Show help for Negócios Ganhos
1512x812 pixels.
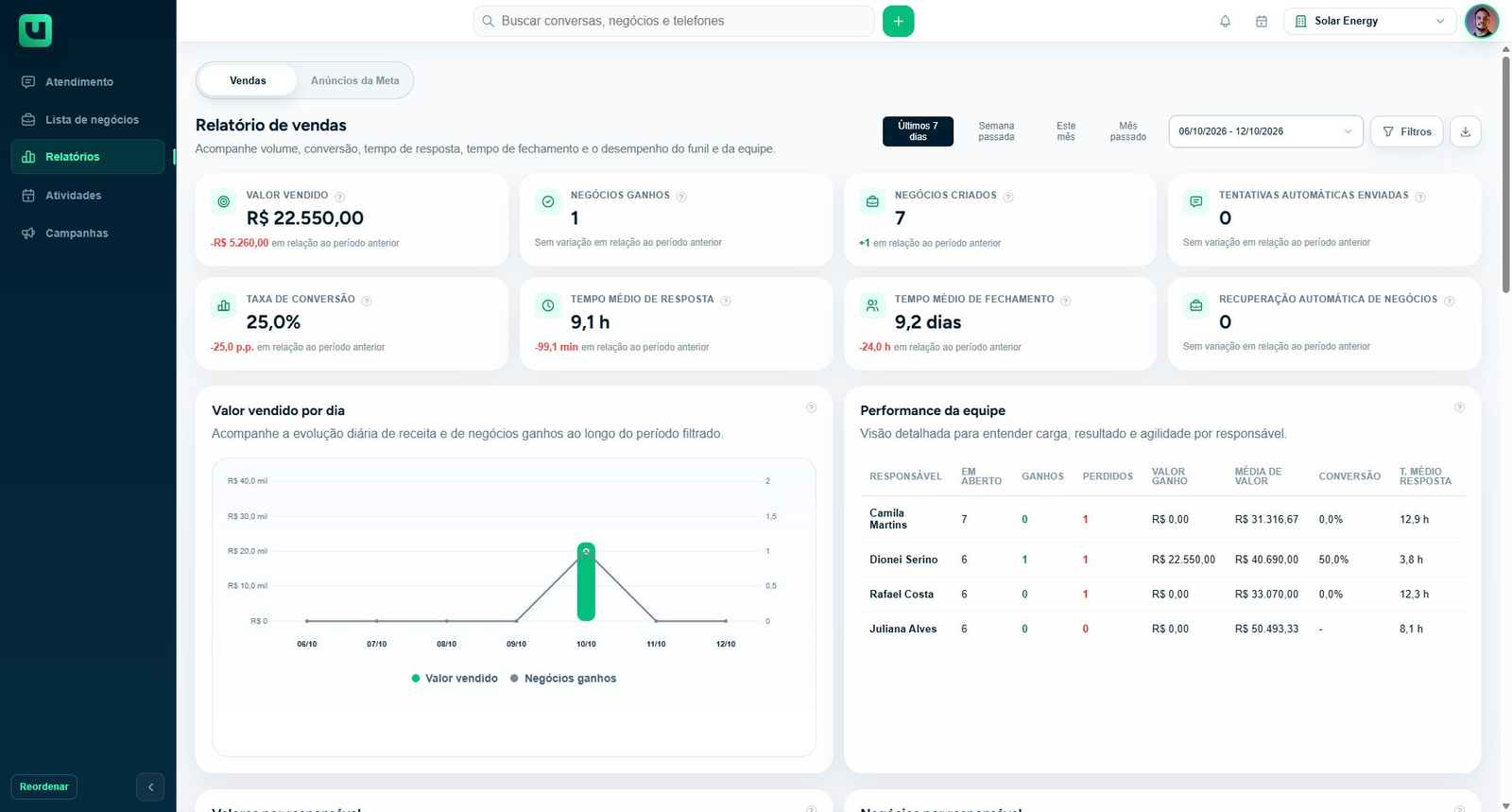[681, 197]
